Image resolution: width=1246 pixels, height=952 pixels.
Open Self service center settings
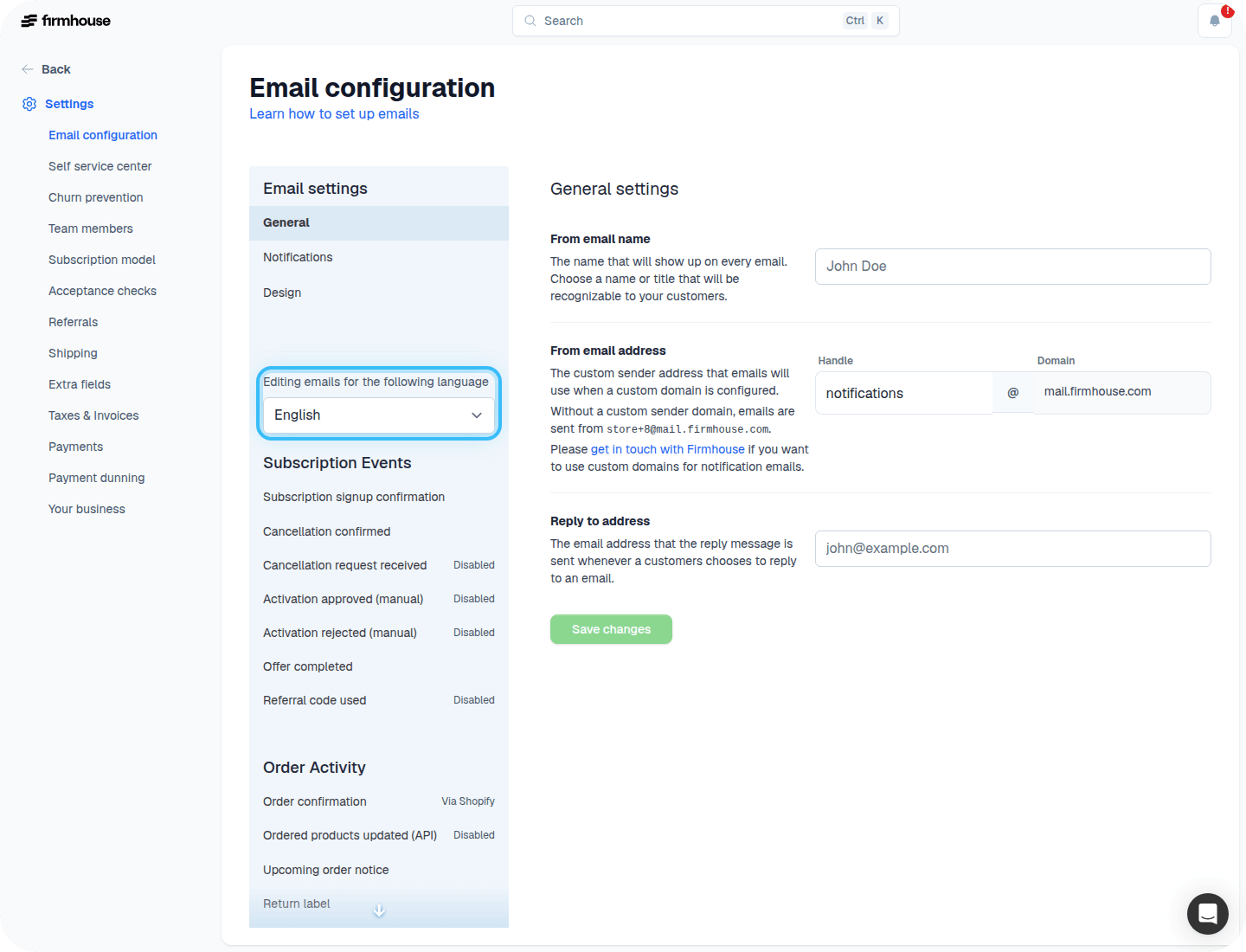[100, 166]
